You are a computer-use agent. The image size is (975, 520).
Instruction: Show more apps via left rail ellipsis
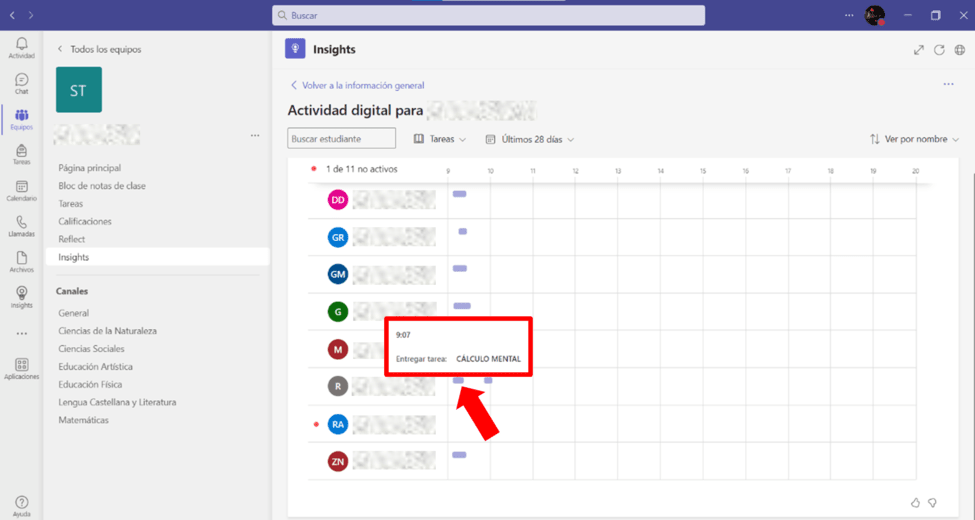[x=22, y=333]
